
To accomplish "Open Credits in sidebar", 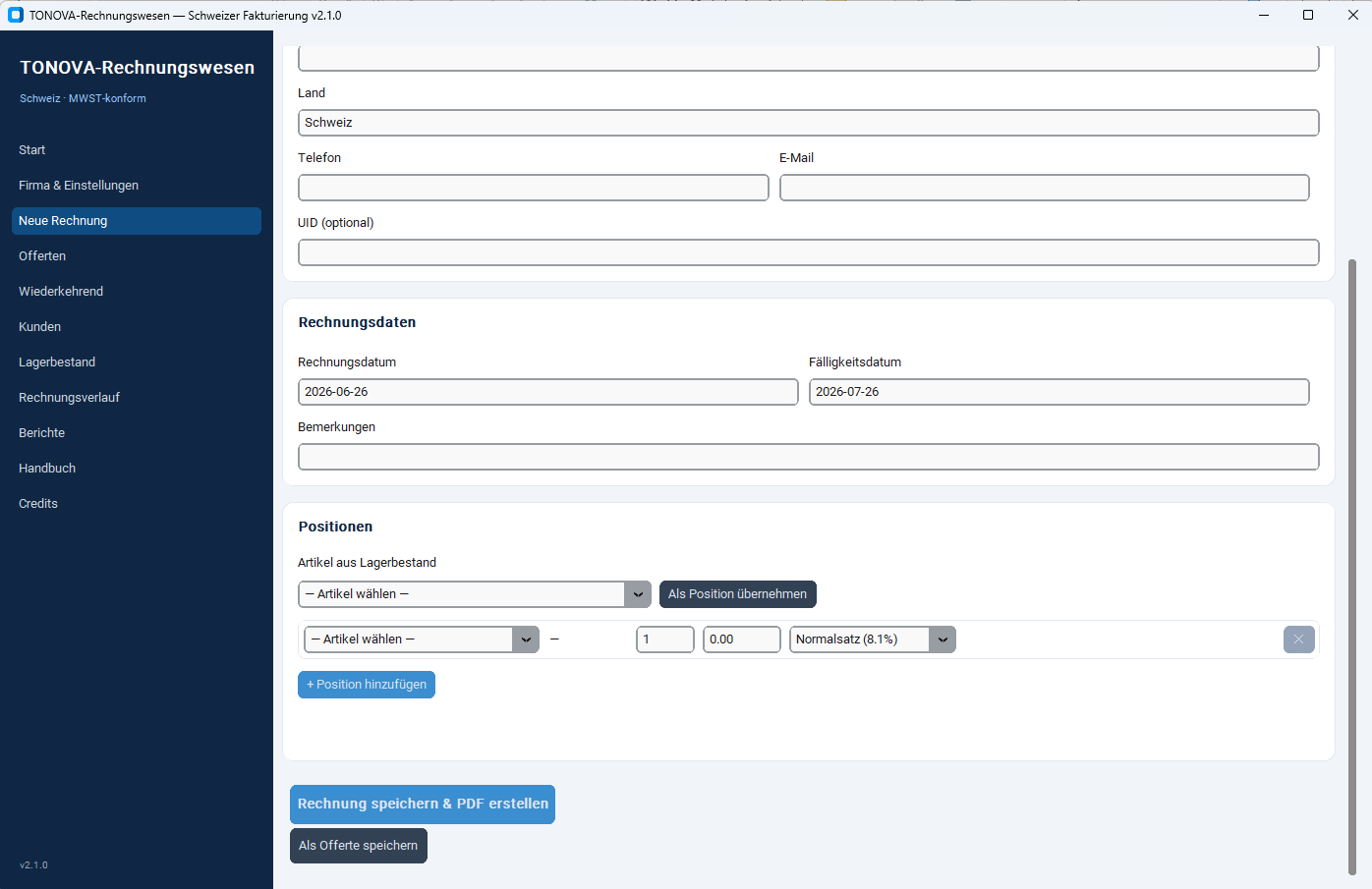I will point(137,504).
